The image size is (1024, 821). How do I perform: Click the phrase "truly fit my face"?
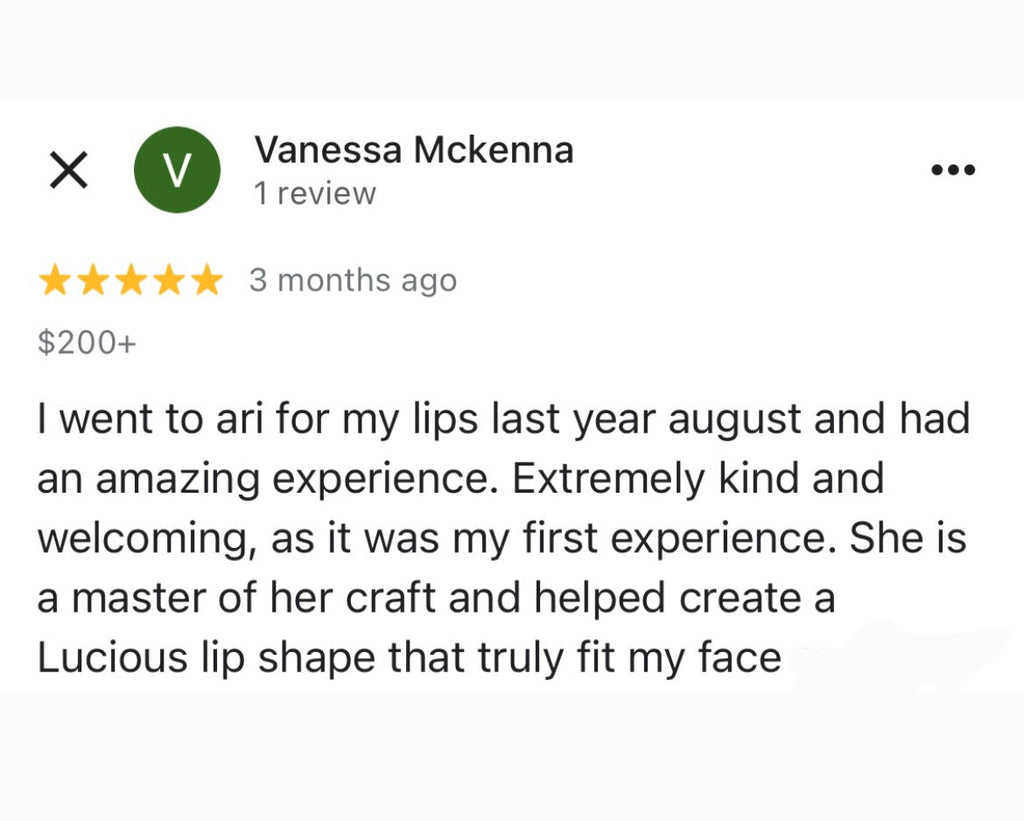tap(629, 658)
